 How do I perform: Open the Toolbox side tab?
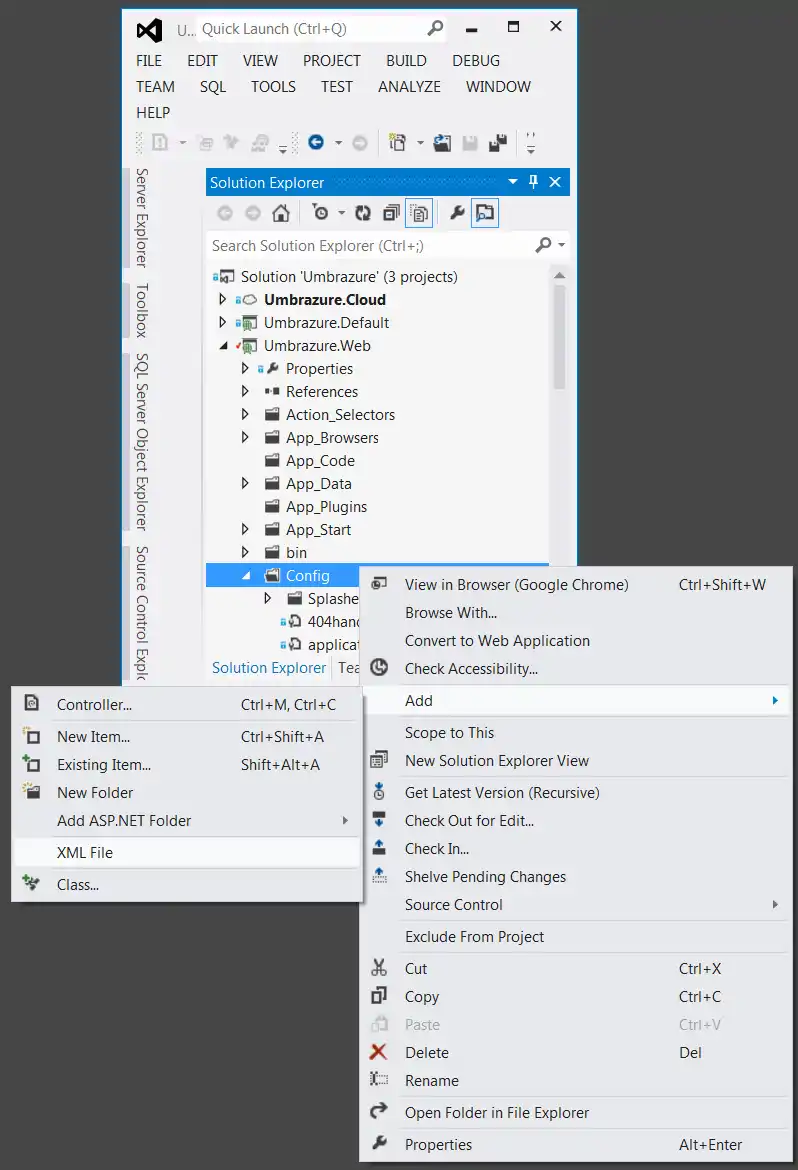tap(141, 310)
